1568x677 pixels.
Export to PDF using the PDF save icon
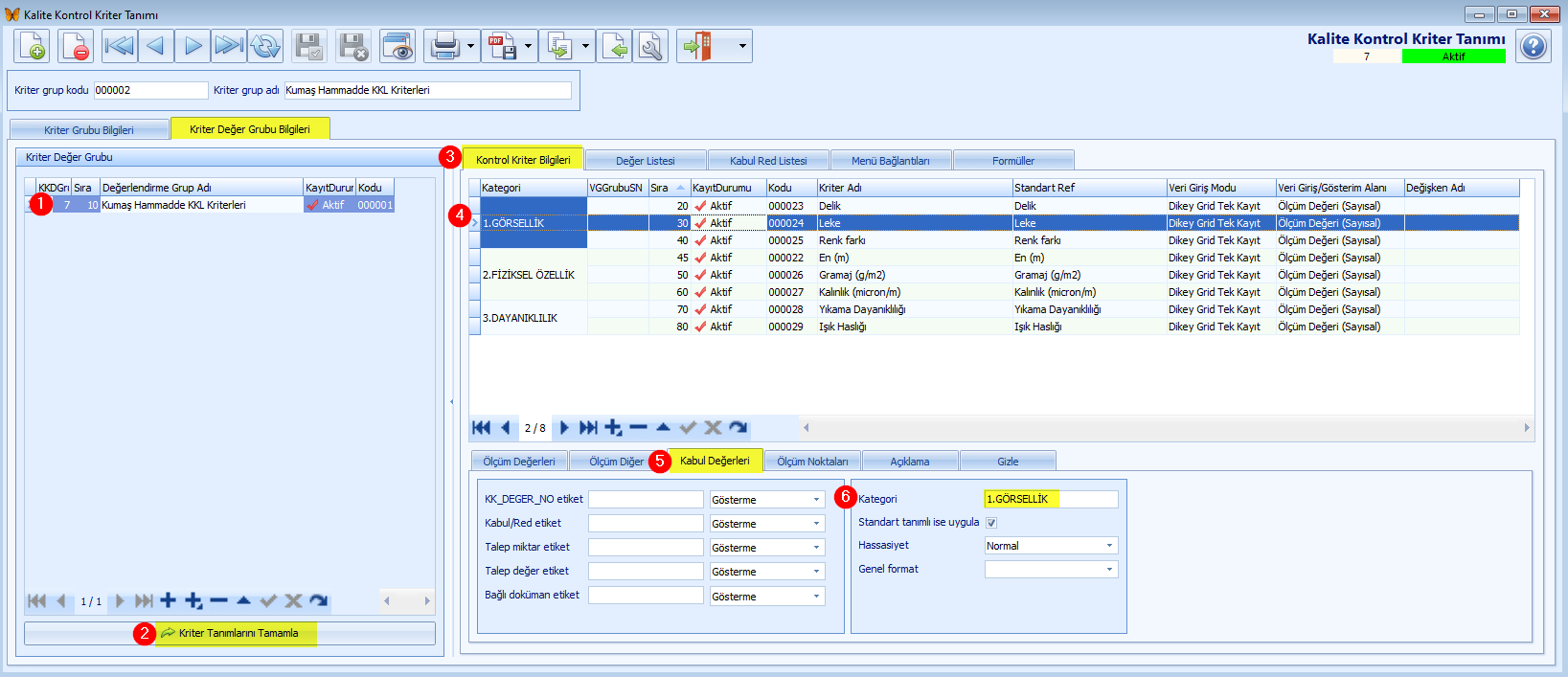click(502, 46)
